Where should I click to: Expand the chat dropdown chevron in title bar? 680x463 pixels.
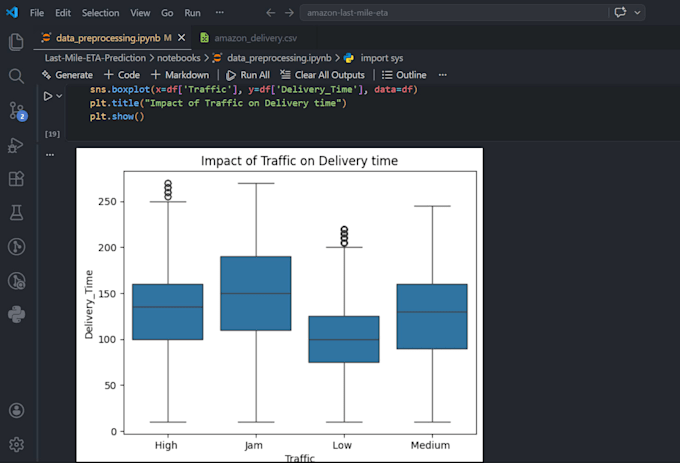[637, 13]
